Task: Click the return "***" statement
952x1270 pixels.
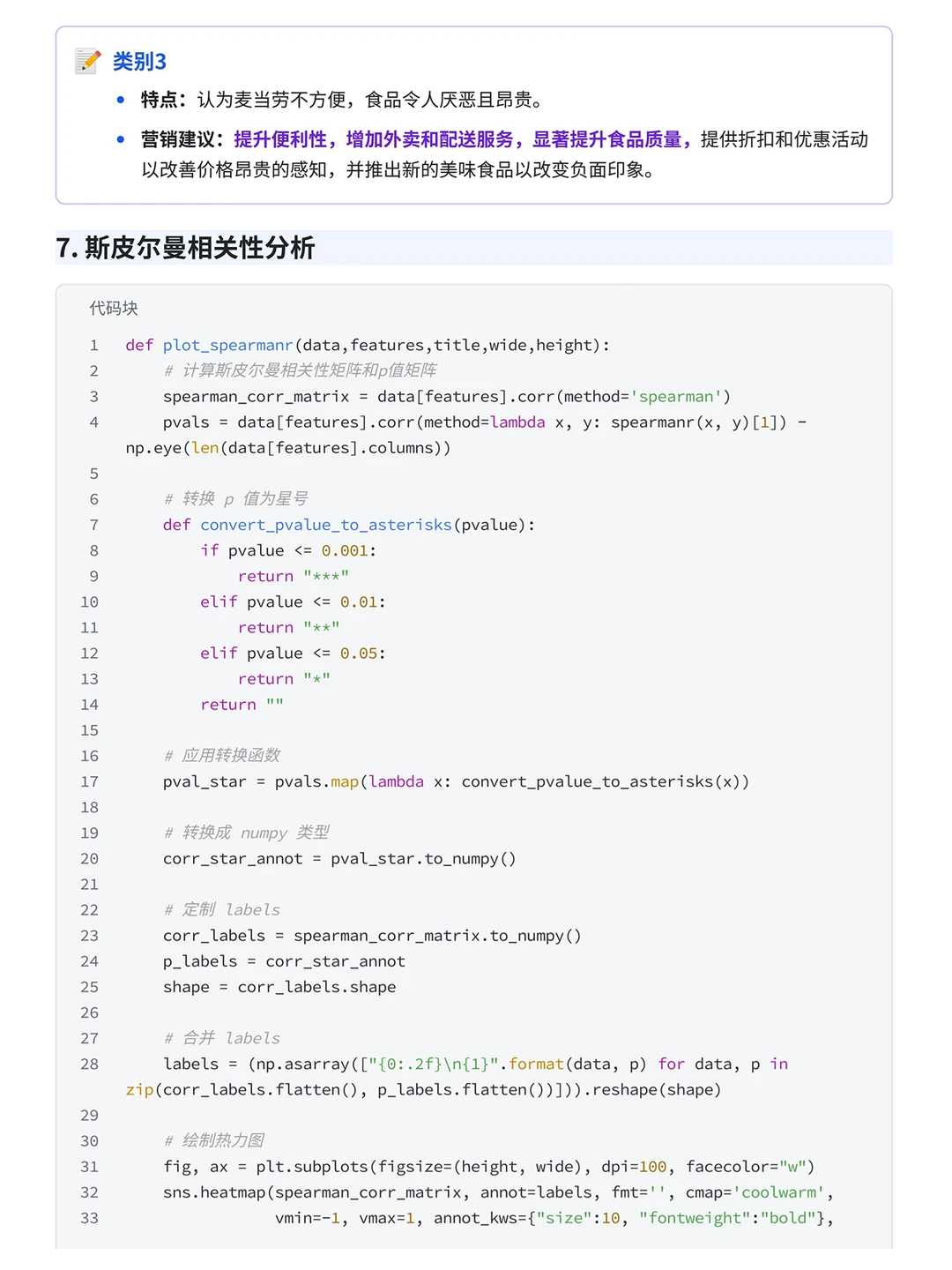Action: 294,576
